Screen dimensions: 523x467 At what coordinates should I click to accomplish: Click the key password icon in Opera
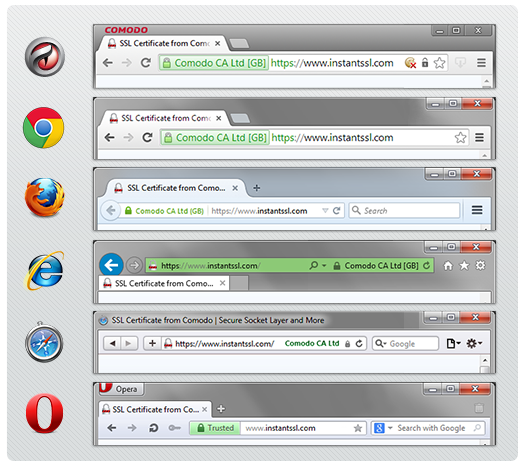174,428
